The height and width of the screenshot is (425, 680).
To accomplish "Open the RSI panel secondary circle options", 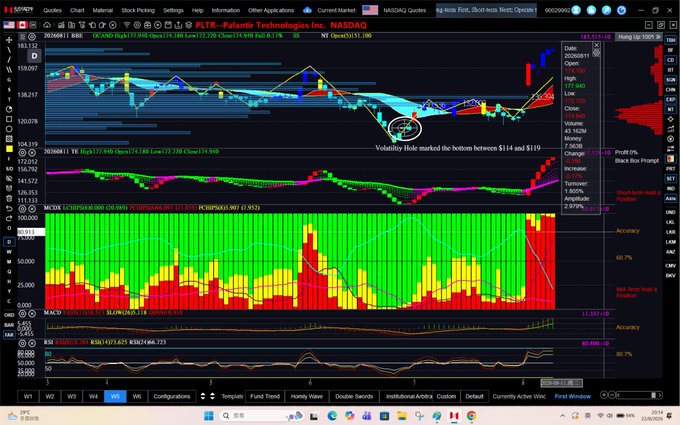I will point(32,343).
